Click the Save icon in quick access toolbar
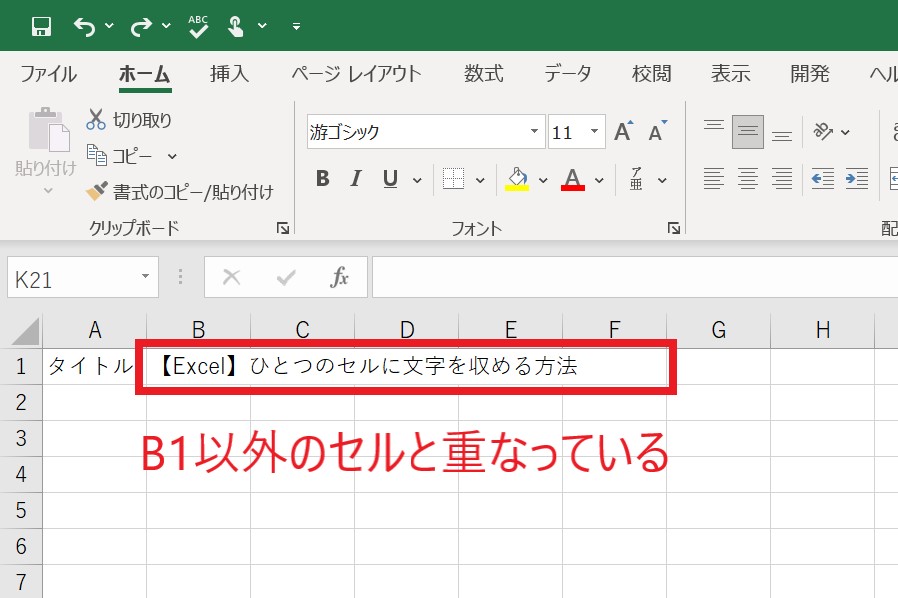 pyautogui.click(x=41, y=26)
